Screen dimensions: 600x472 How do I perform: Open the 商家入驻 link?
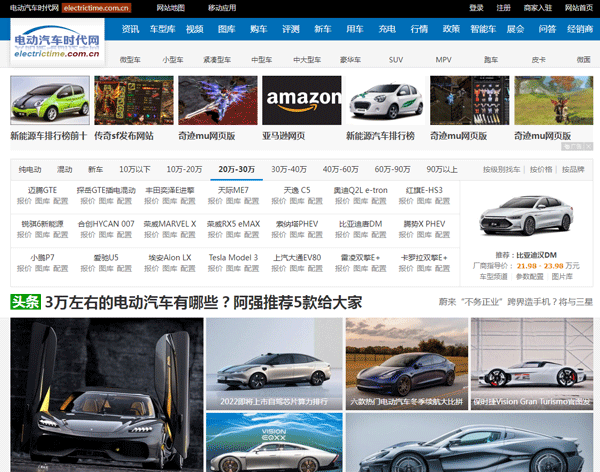point(538,8)
